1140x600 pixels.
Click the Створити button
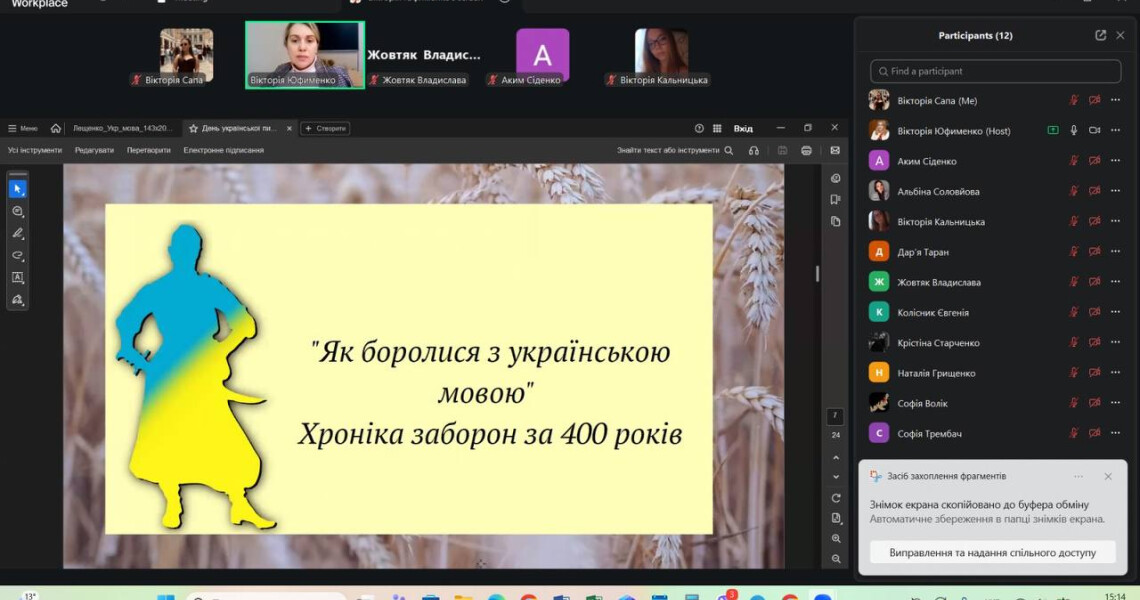point(325,128)
